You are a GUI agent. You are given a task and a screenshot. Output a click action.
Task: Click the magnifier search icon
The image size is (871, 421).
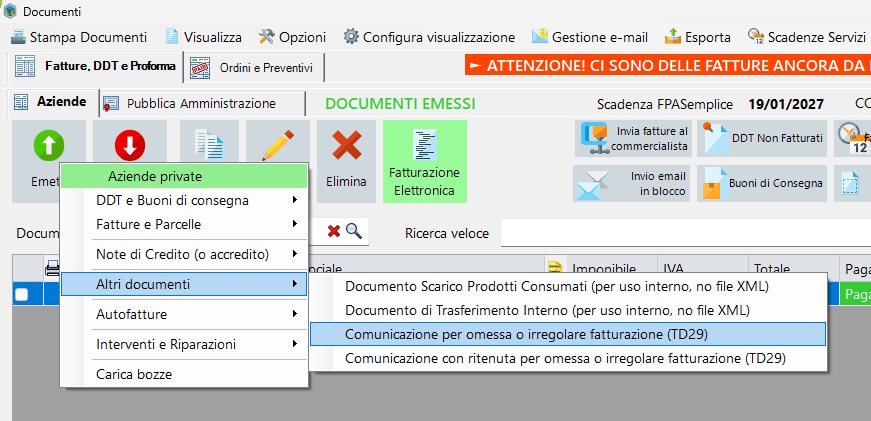[x=354, y=231]
